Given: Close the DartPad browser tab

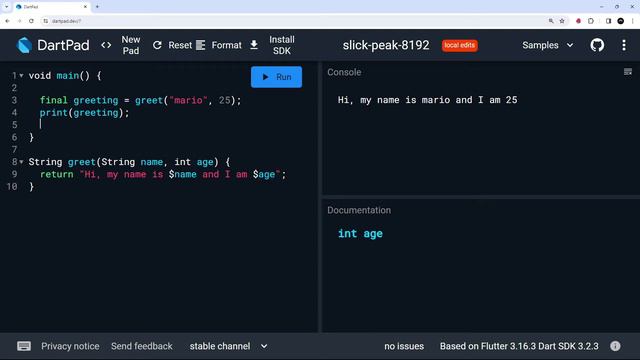Looking at the screenshot, I should coord(85,7).
